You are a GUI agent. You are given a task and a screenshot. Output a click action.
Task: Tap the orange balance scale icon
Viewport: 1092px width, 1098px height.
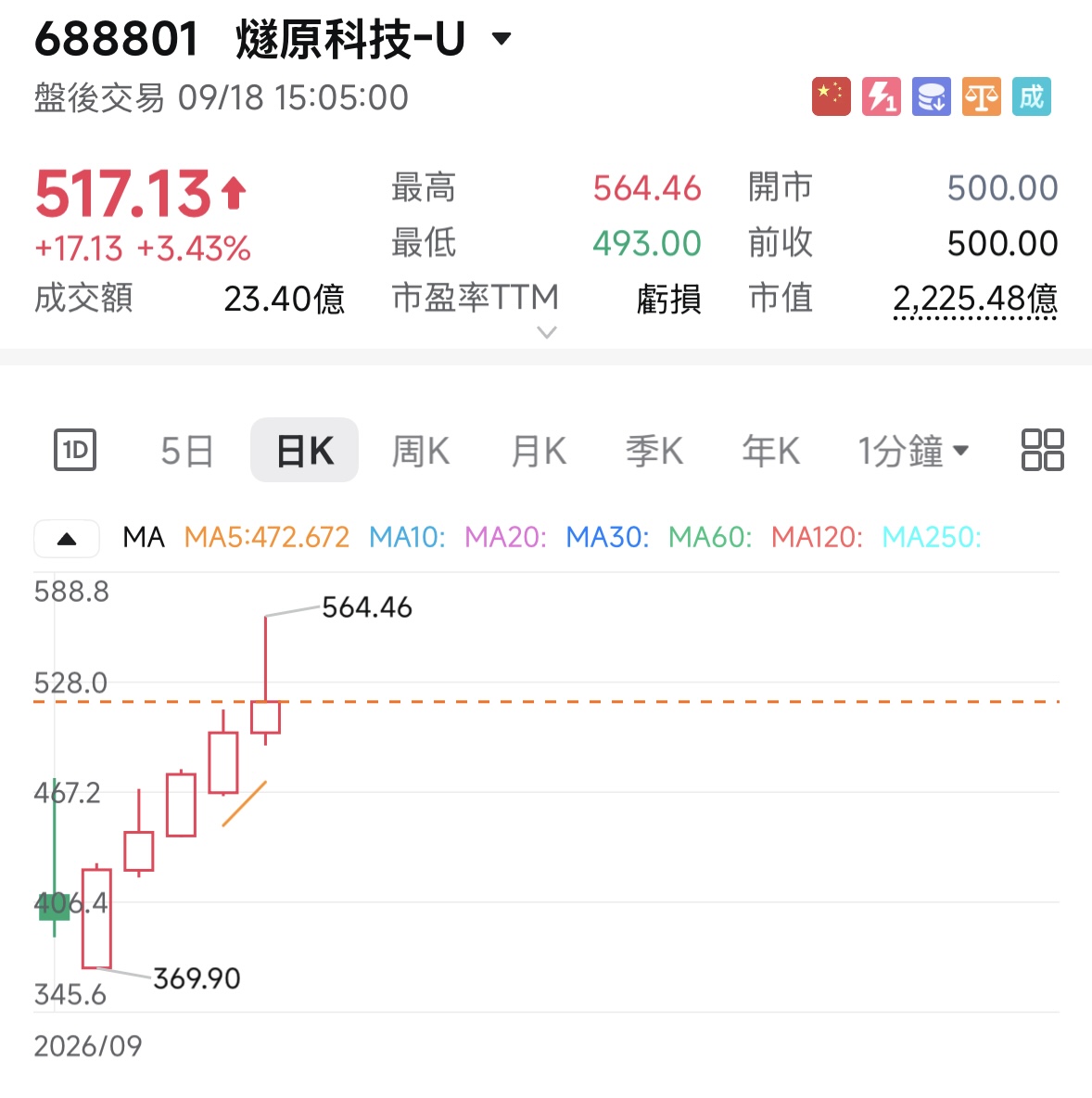point(982,96)
